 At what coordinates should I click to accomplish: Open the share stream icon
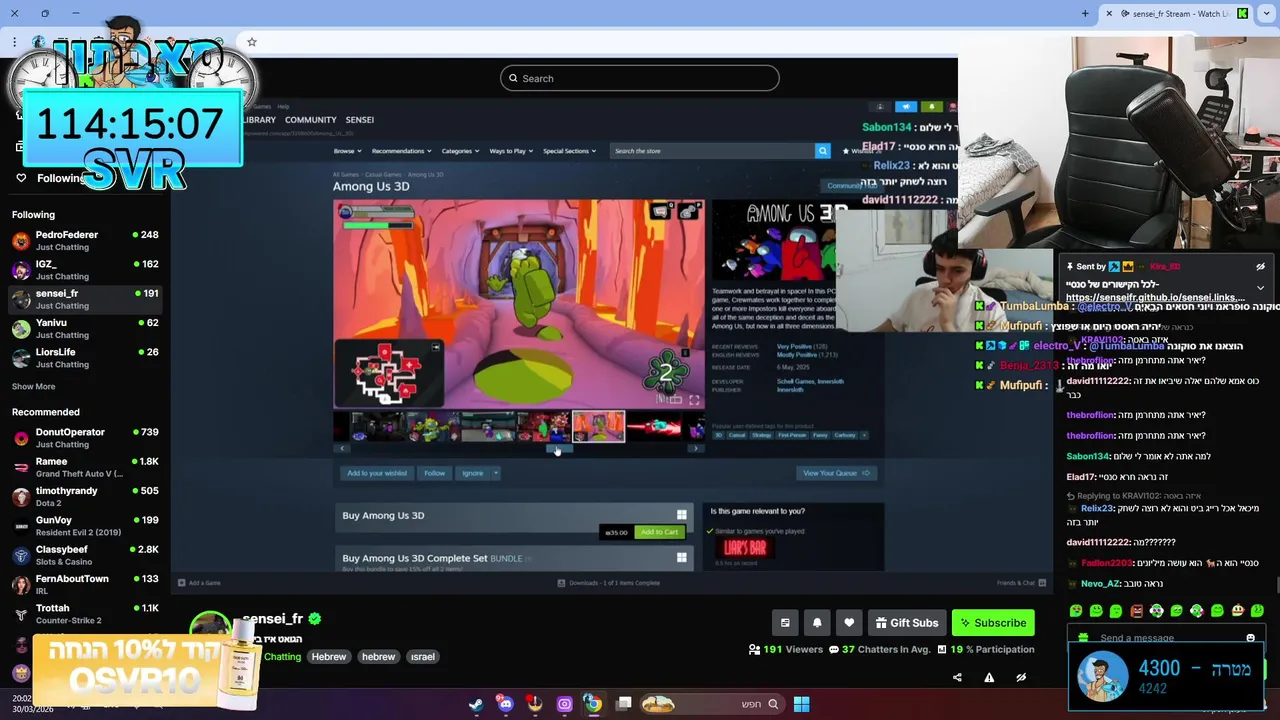click(957, 677)
